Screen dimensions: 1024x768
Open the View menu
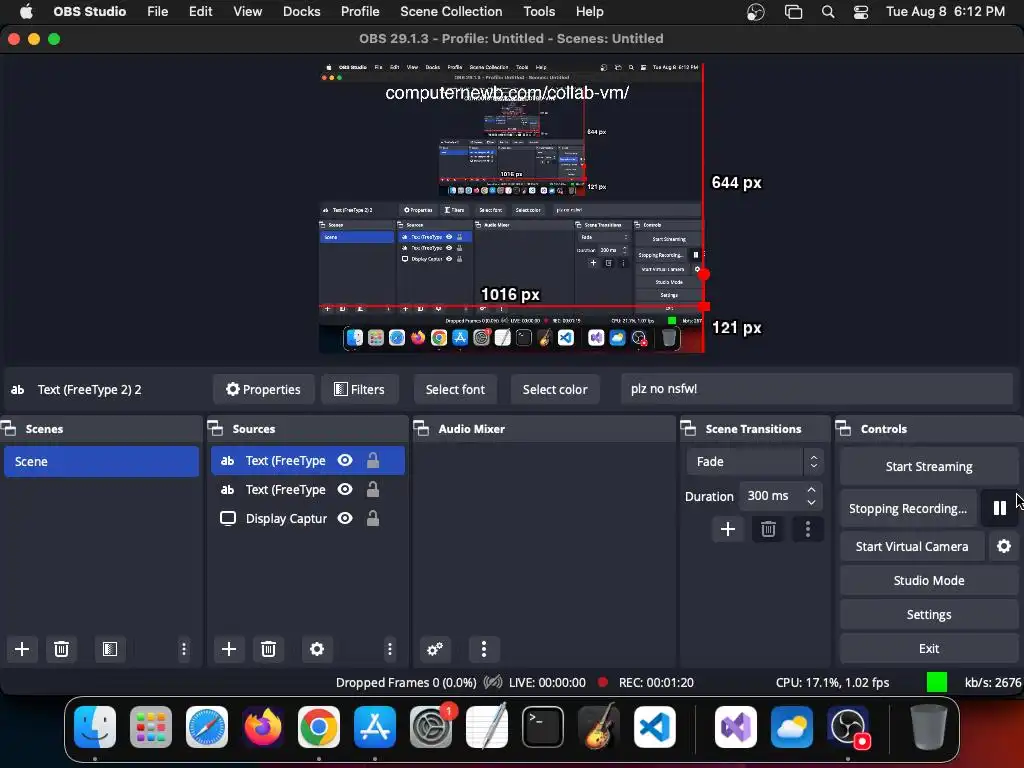click(x=248, y=12)
